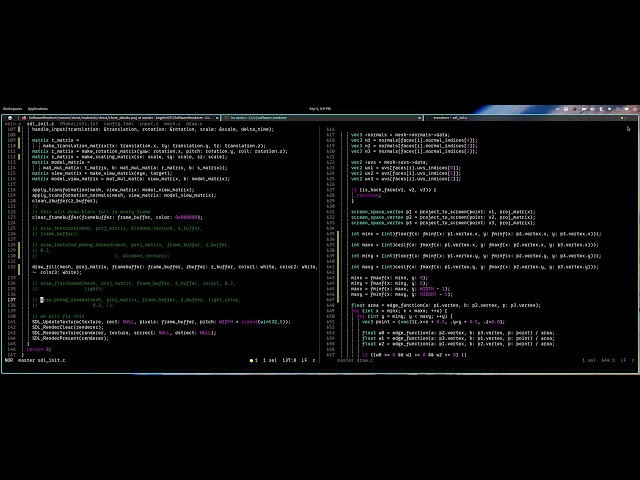
Task: Click the 'int minx' declaration line
Action: (x=476, y=234)
